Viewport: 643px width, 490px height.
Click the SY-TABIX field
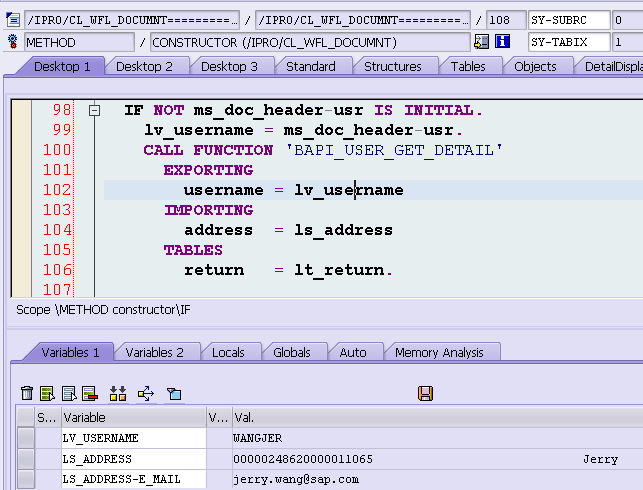tap(569, 42)
